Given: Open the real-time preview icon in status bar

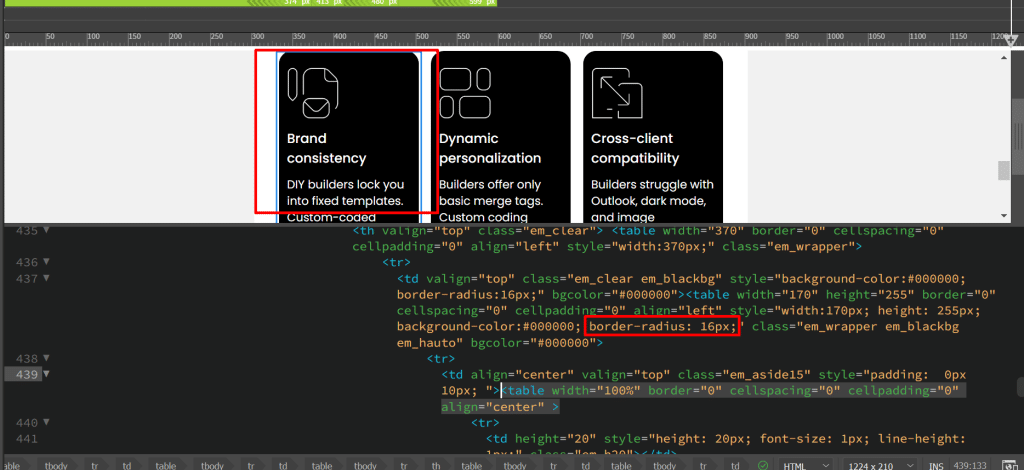Looking at the screenshot, I should (1012, 465).
